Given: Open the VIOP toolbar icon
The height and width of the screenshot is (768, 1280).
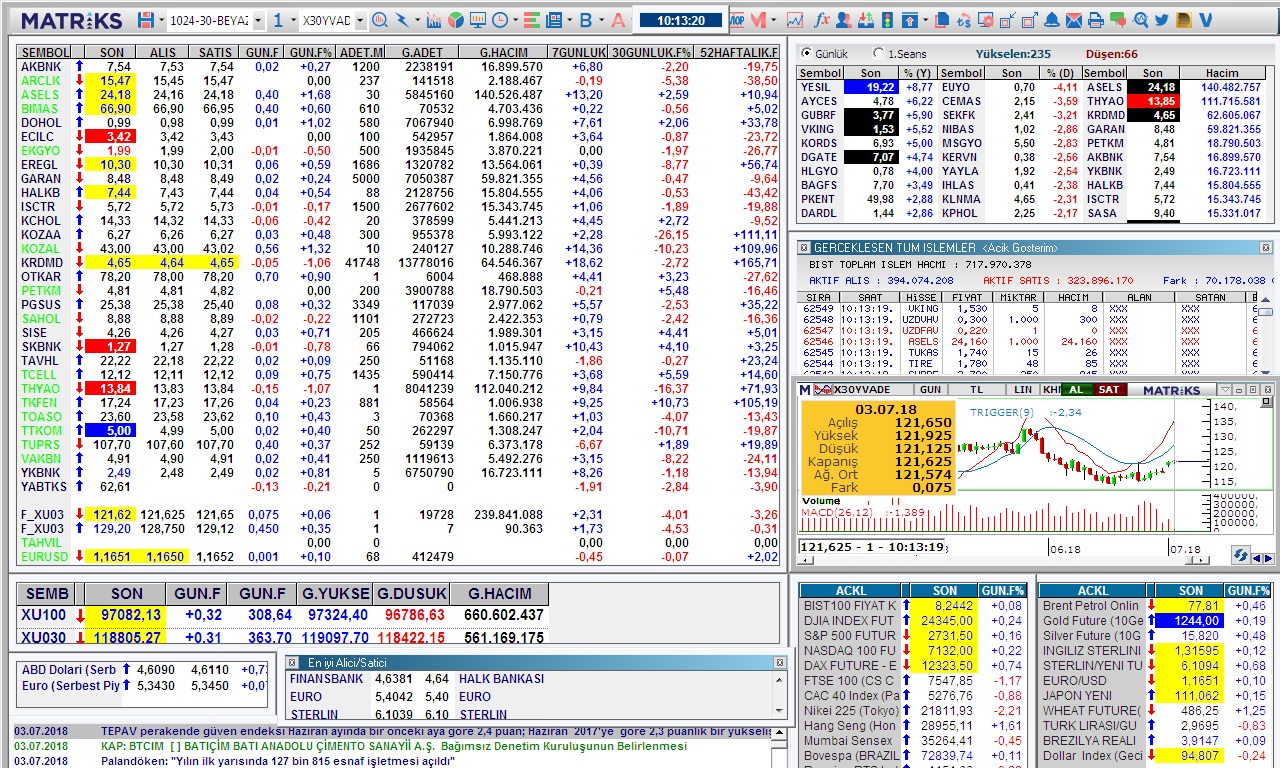Looking at the screenshot, I should 737,20.
